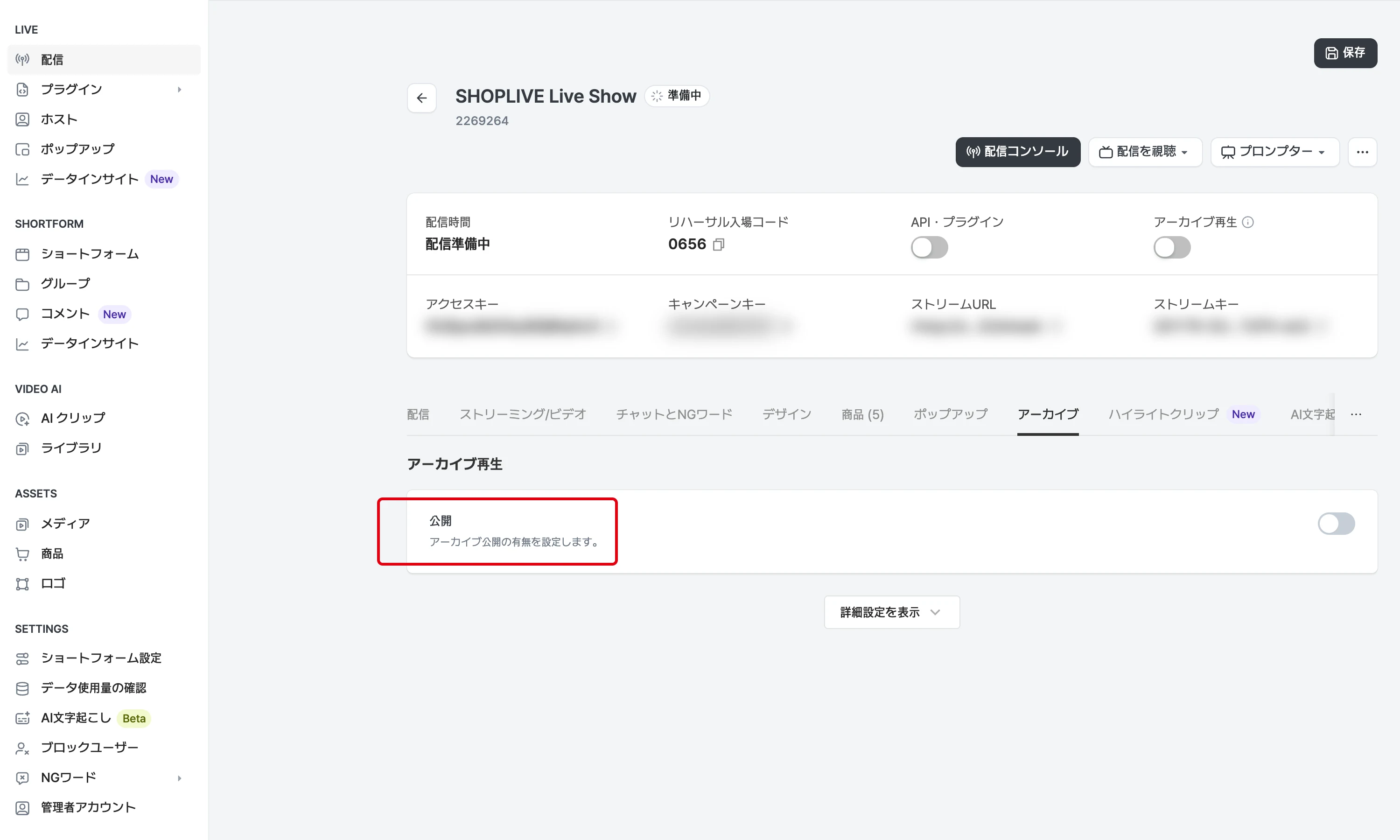
Task: Open 配信 in the LIVE sidebar
Action: click(x=104, y=59)
